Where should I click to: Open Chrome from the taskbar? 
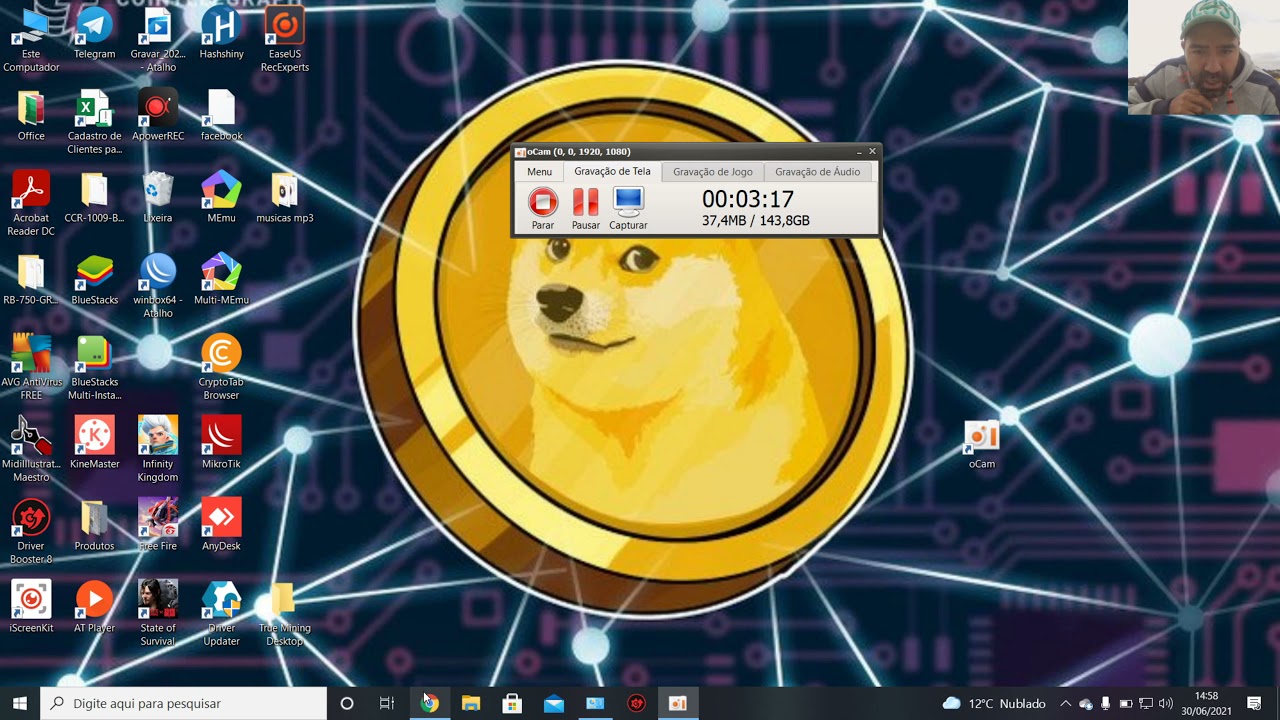(429, 703)
